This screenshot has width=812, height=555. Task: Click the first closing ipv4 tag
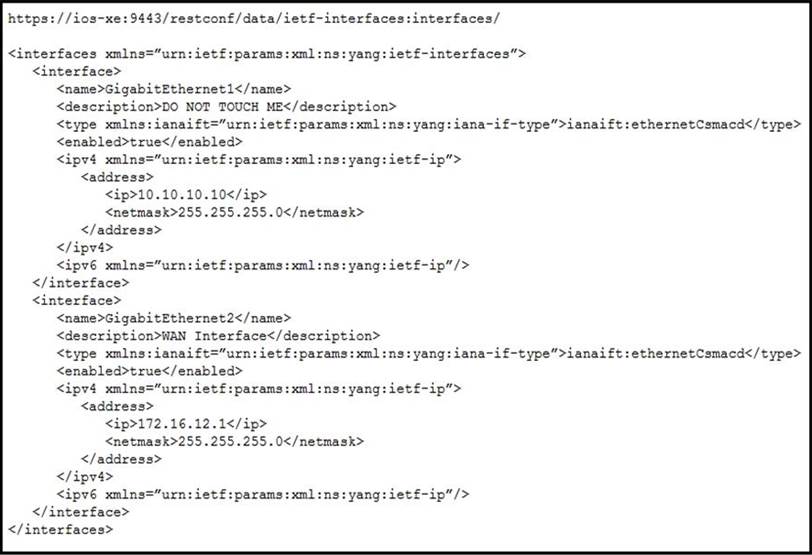point(84,247)
